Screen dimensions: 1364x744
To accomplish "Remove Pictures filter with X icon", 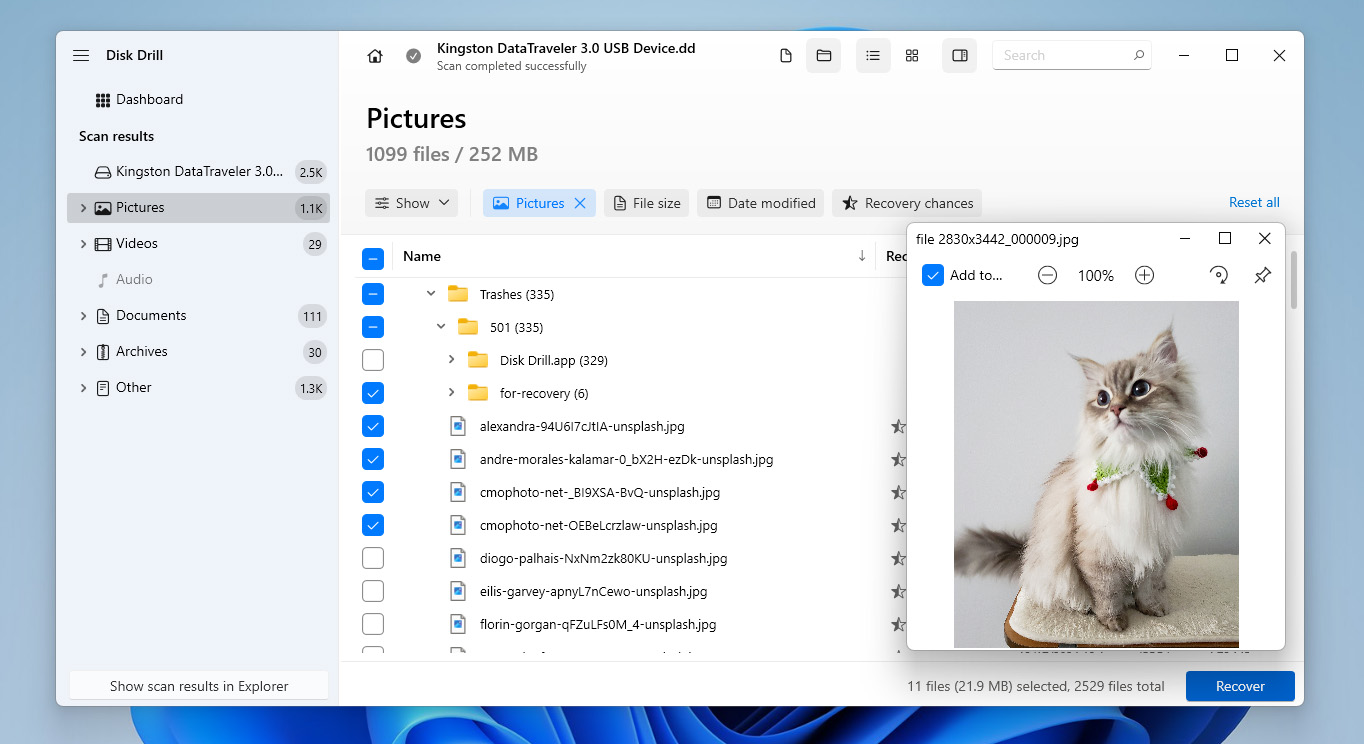I will pos(580,203).
